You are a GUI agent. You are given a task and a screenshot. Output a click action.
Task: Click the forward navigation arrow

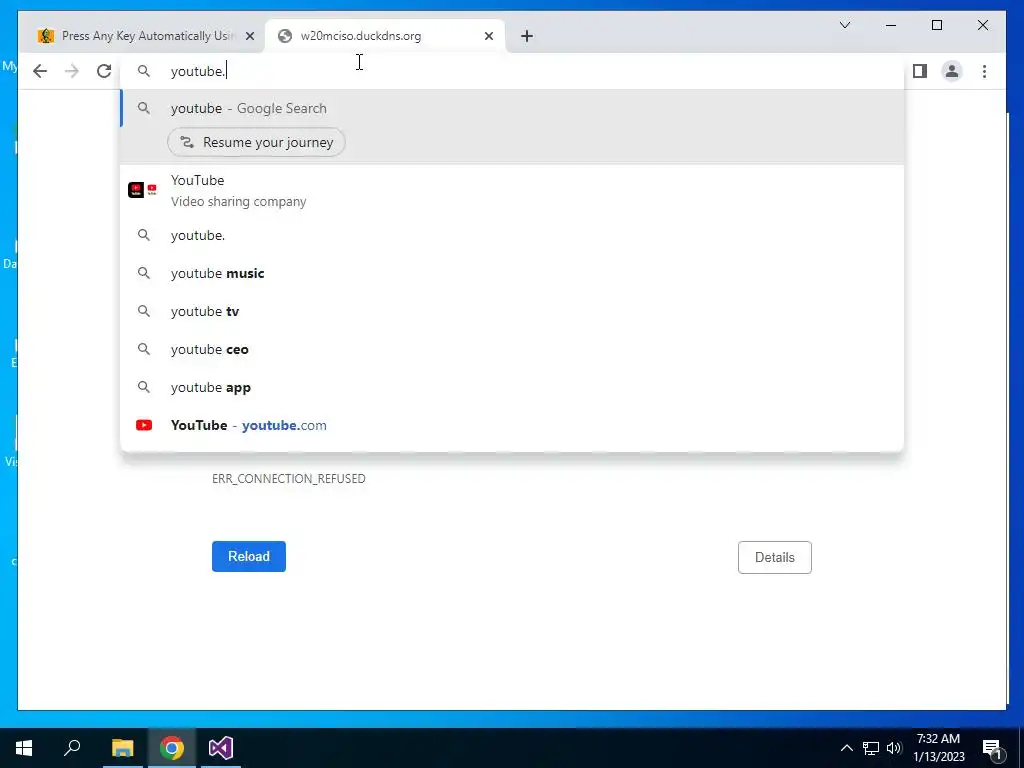72,71
